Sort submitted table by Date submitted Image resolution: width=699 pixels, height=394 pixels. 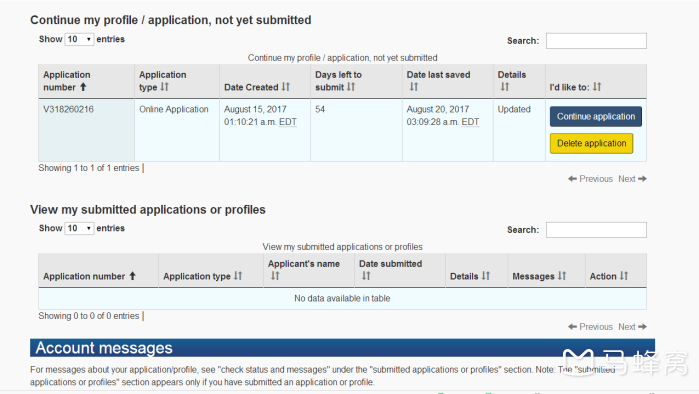coord(400,271)
